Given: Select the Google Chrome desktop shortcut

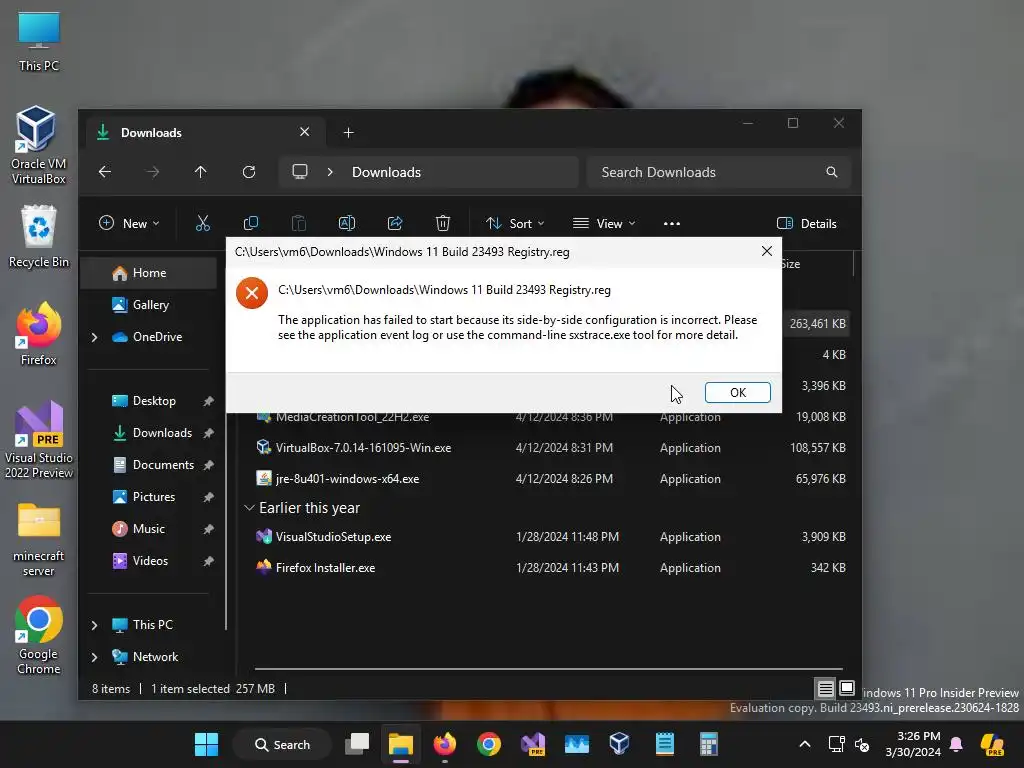Looking at the screenshot, I should (39, 635).
